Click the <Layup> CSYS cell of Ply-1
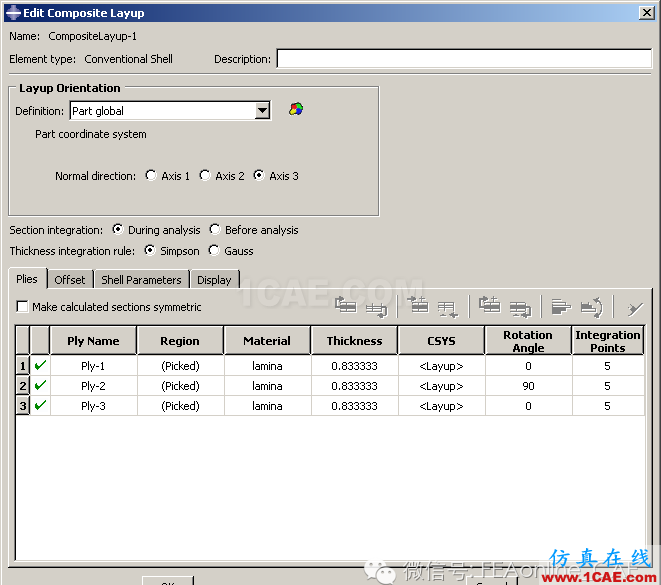Viewport: 661px width, 585px height. click(x=441, y=365)
